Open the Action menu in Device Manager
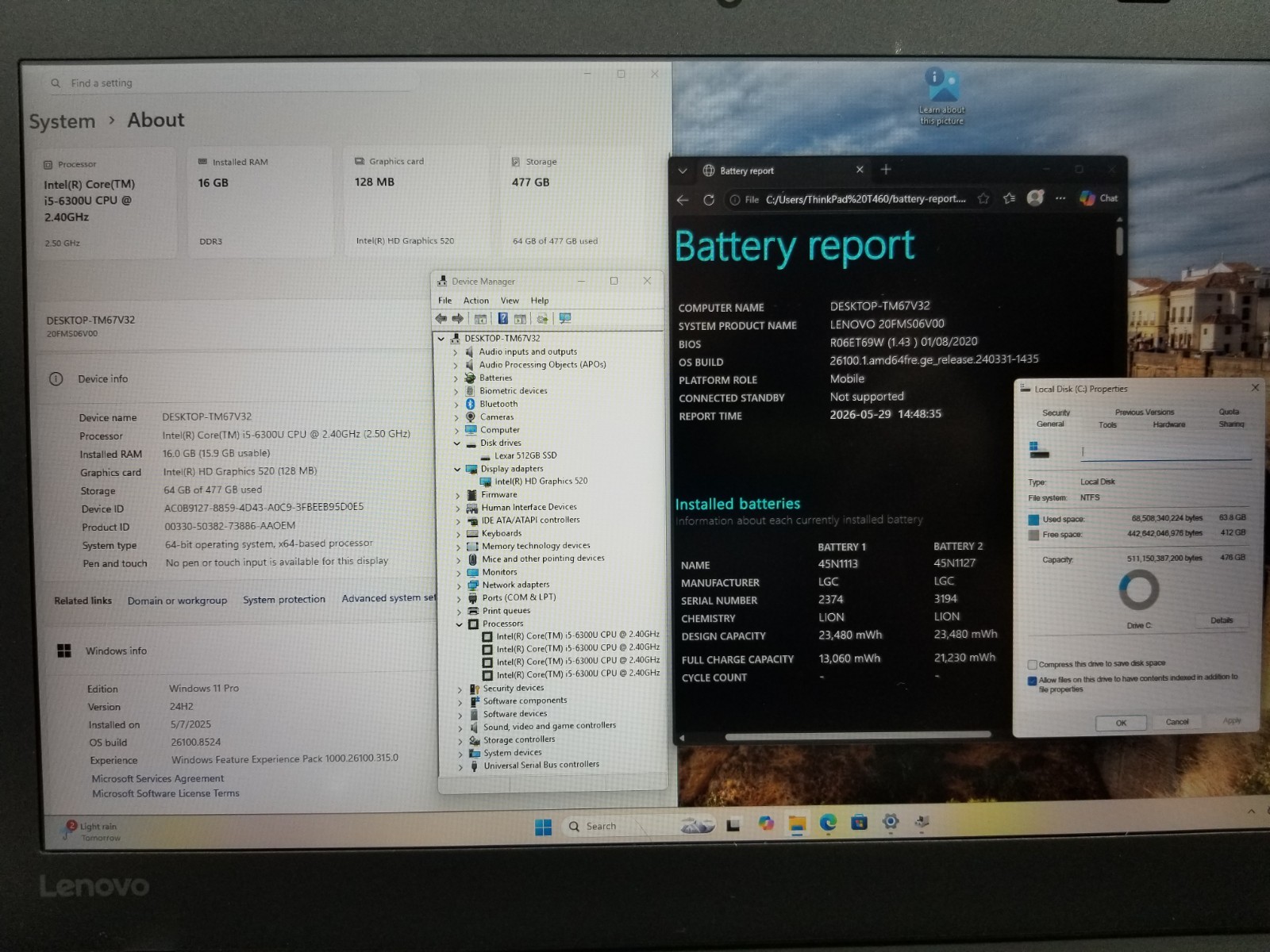Screen dimensions: 1270x952 coord(476,301)
